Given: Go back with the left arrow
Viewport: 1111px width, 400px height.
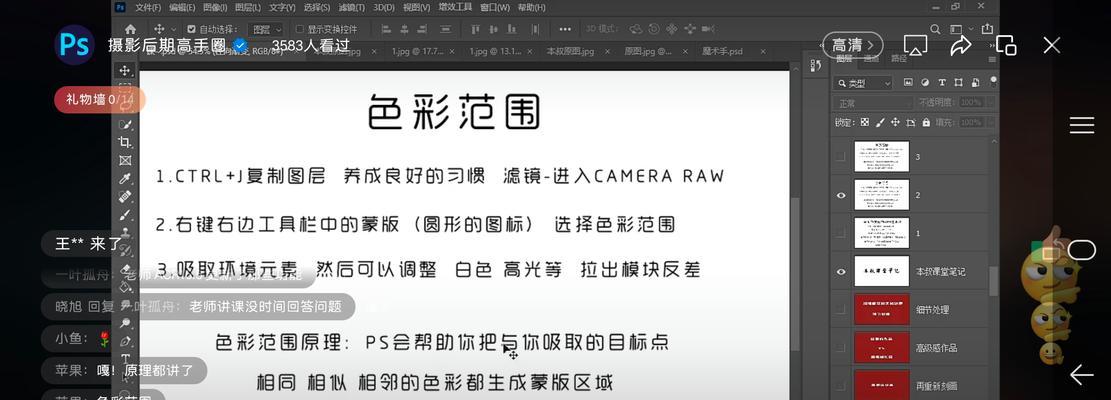Looking at the screenshot, I should [x=1081, y=375].
